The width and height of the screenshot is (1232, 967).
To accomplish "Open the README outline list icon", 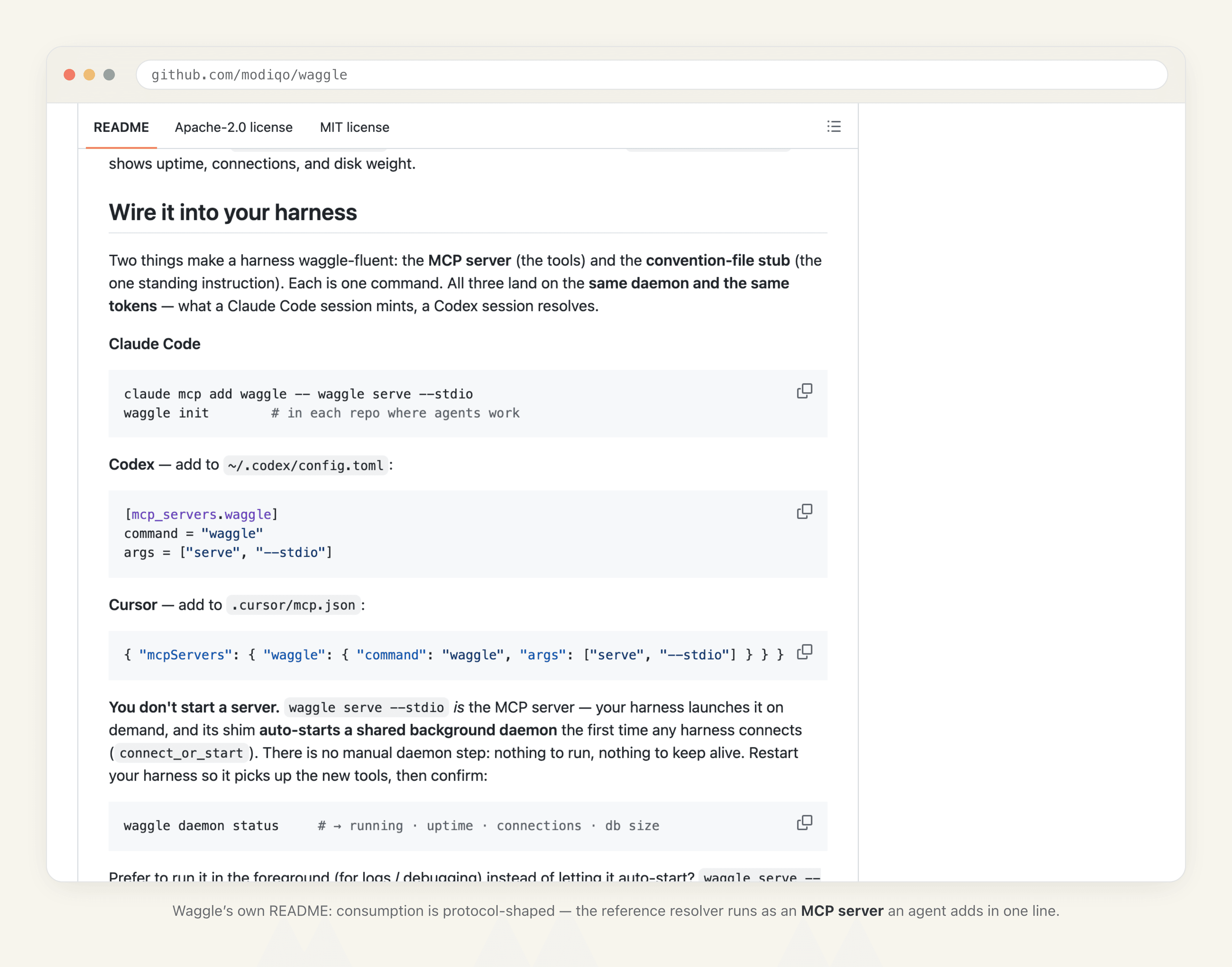I will [834, 126].
